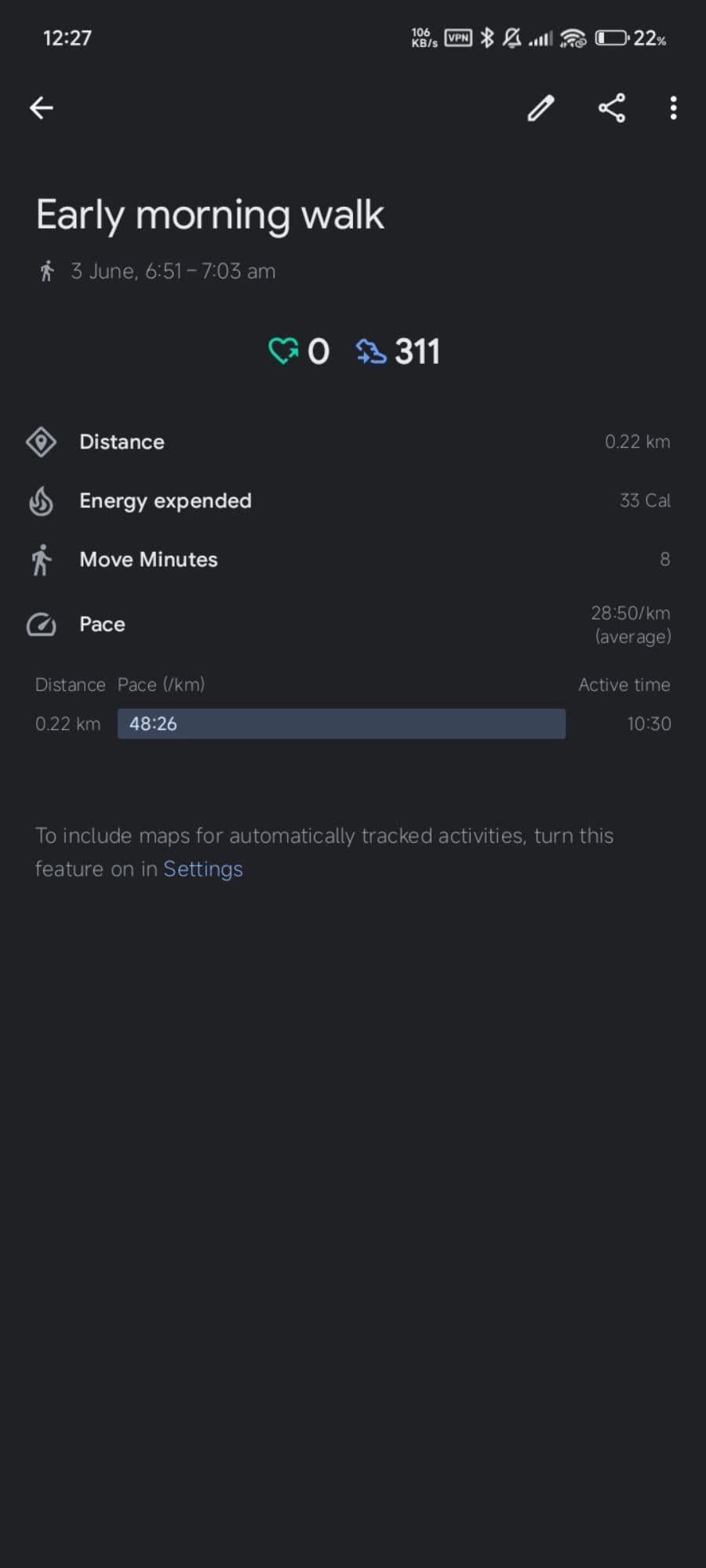Tap the 10:30 active time value
706x1568 pixels.
649,724
